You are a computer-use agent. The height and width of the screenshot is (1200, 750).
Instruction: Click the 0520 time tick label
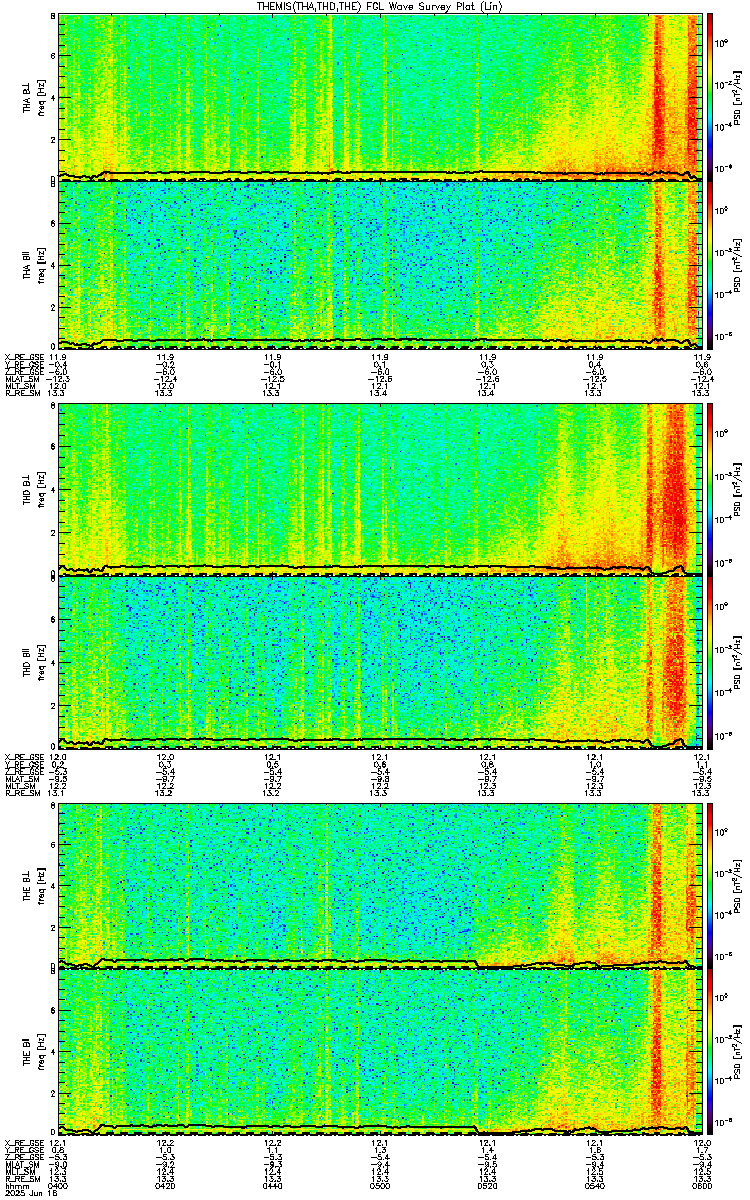coord(487,1184)
